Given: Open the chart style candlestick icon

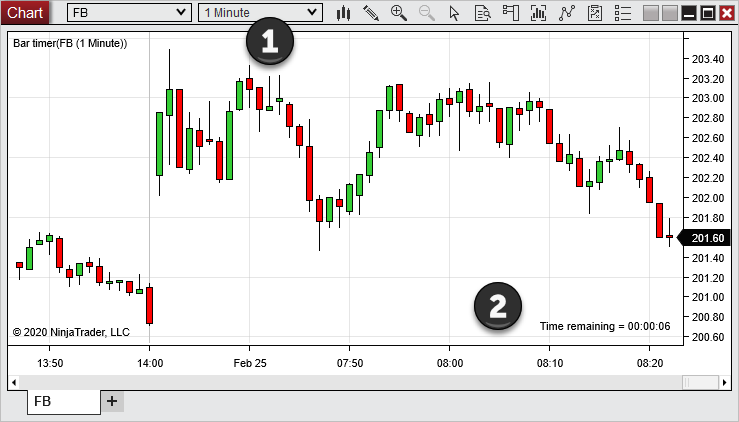Looking at the screenshot, I should coord(344,13).
